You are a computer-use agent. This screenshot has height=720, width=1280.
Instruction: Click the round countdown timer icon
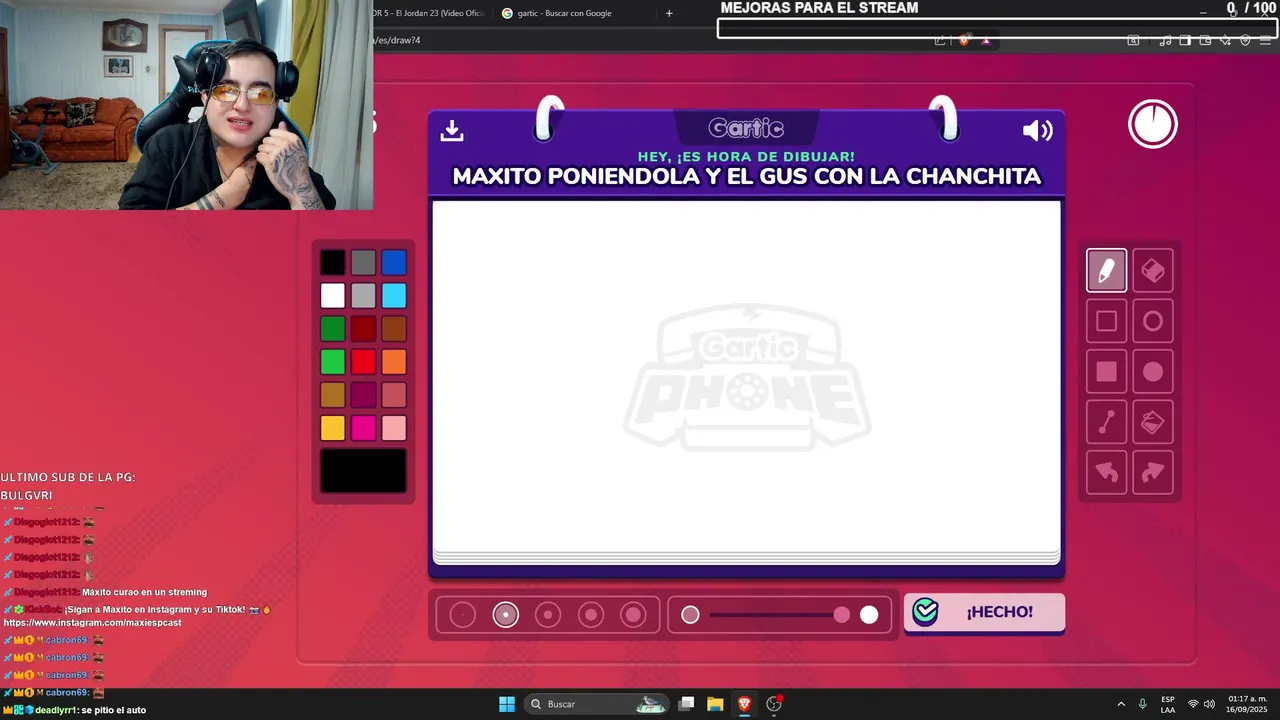(x=1153, y=124)
